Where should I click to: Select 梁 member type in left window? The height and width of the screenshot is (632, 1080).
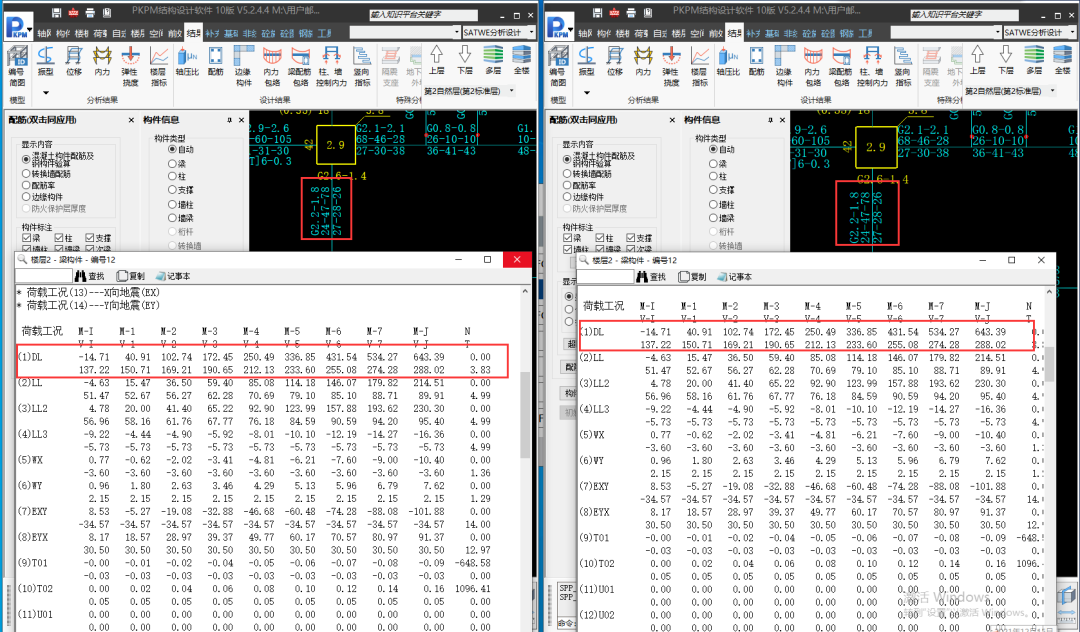coord(172,163)
